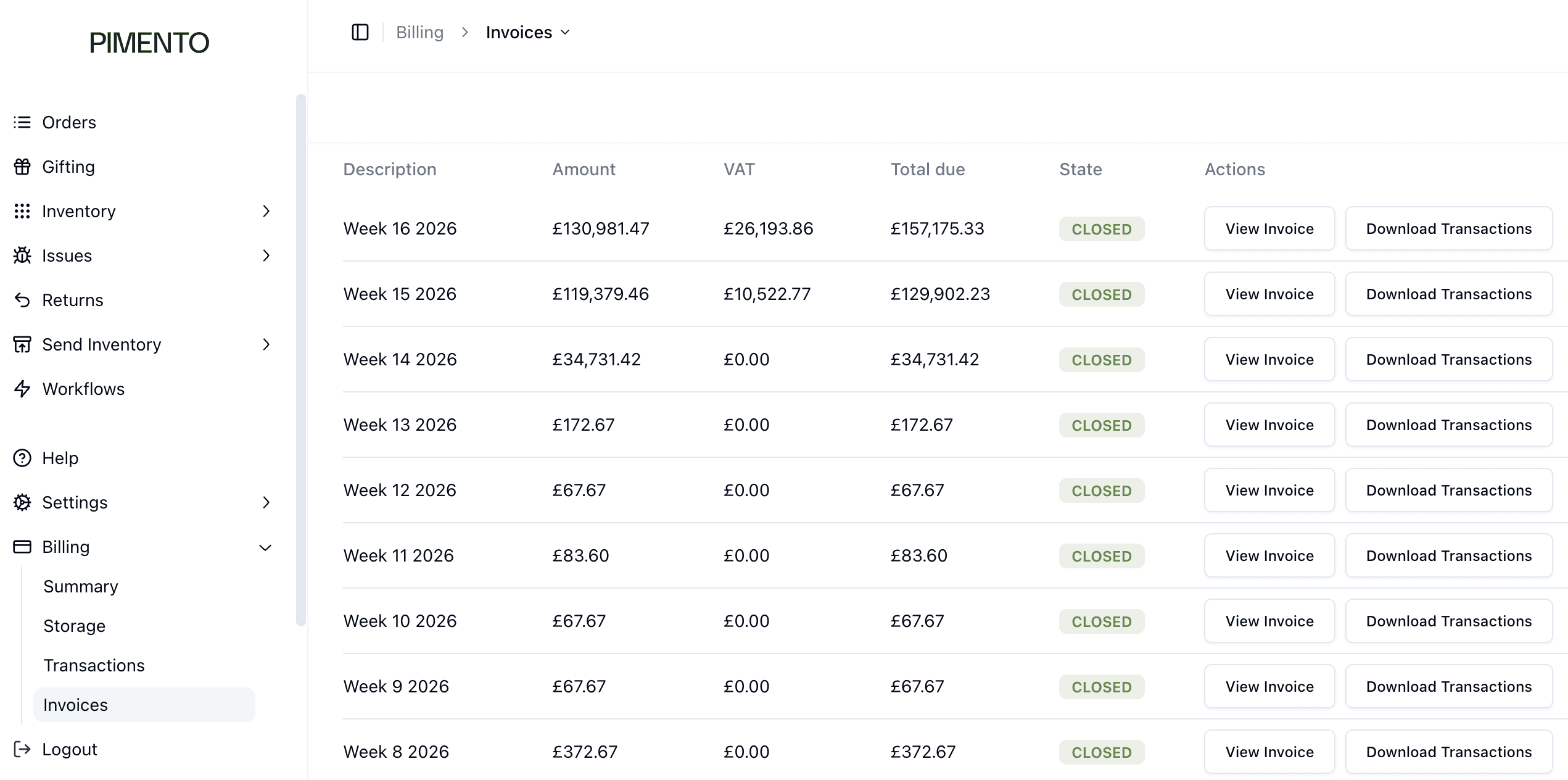Click the Workflows lightning icon
This screenshot has height=780, width=1568.
click(x=22, y=389)
